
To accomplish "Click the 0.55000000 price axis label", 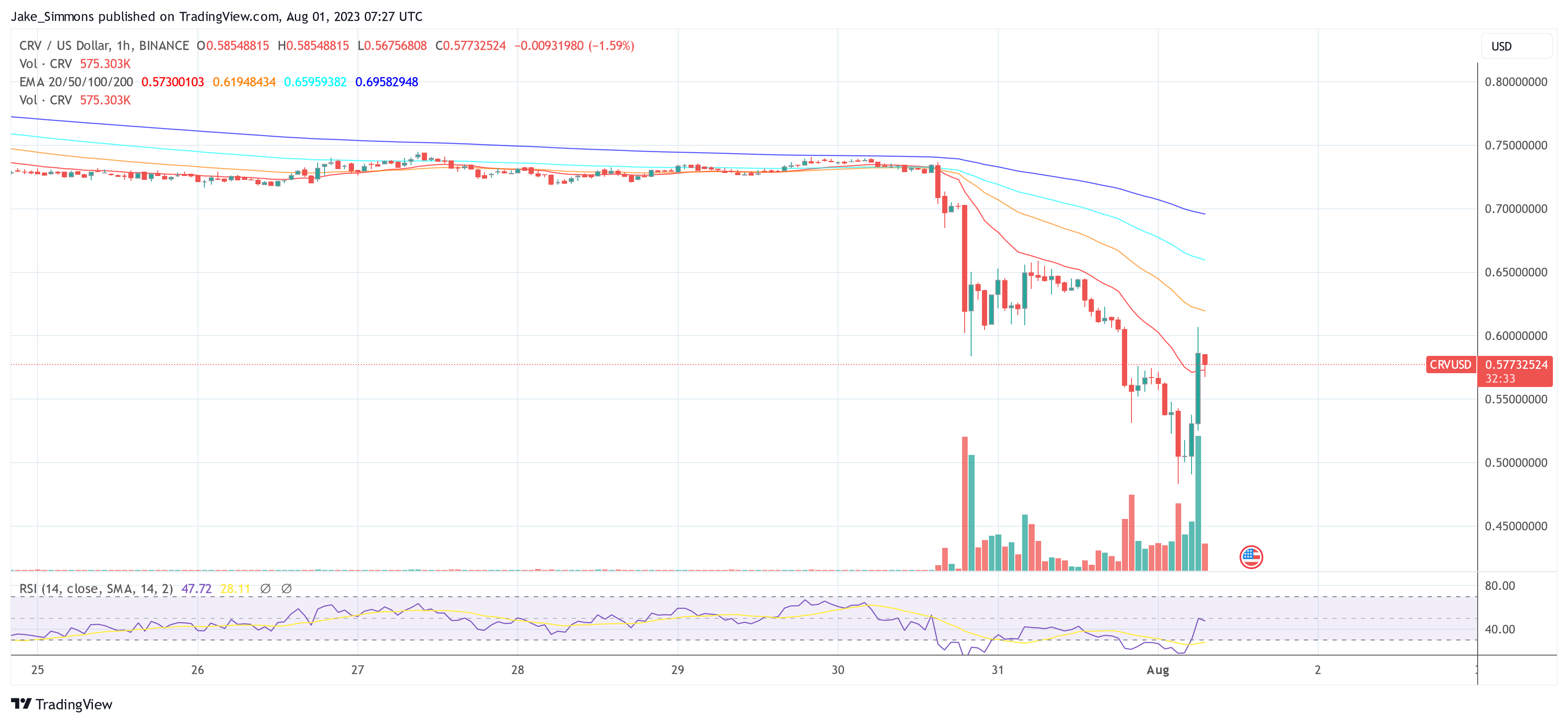I will point(1516,399).
